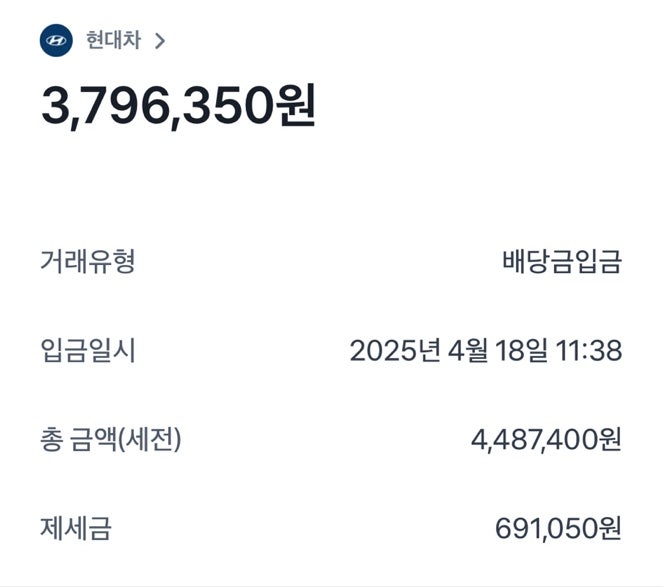Click the 원 suffix of the headline amount
The image size is (663, 588).
[295, 107]
